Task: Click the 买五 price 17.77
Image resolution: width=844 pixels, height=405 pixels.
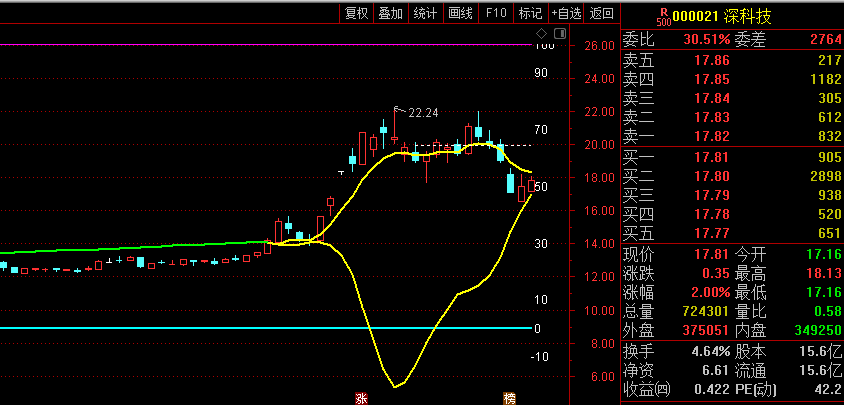Action: (712, 233)
